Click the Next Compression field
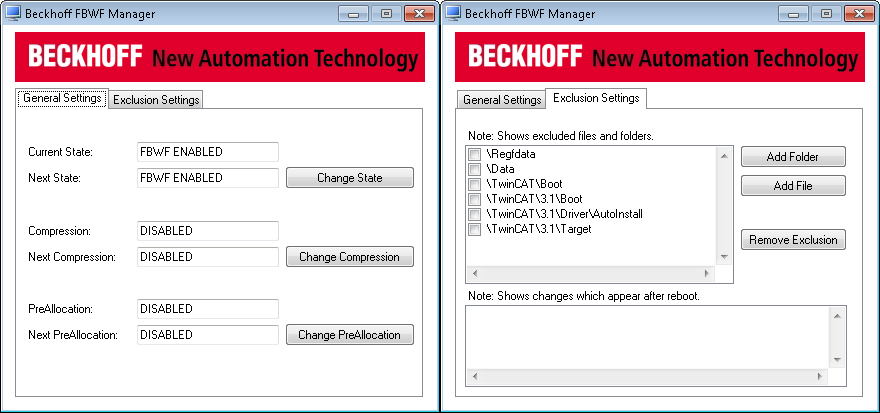Screen dimensions: 880x413 pos(208,257)
